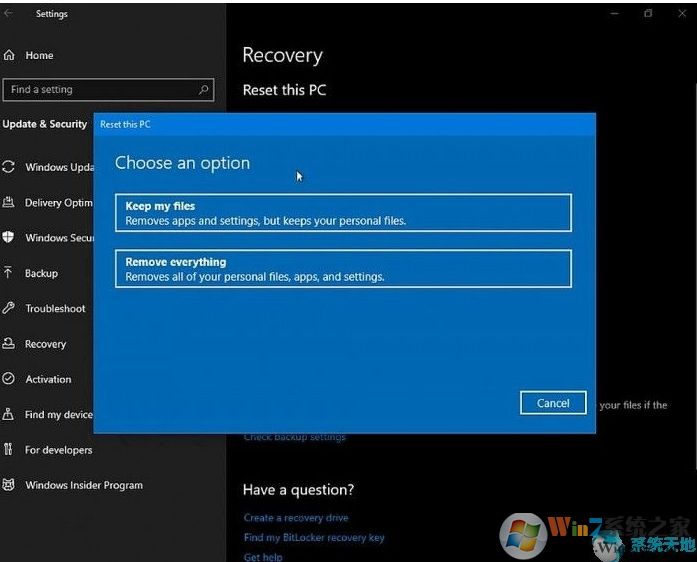Open Create a recovery drive link

(x=296, y=518)
